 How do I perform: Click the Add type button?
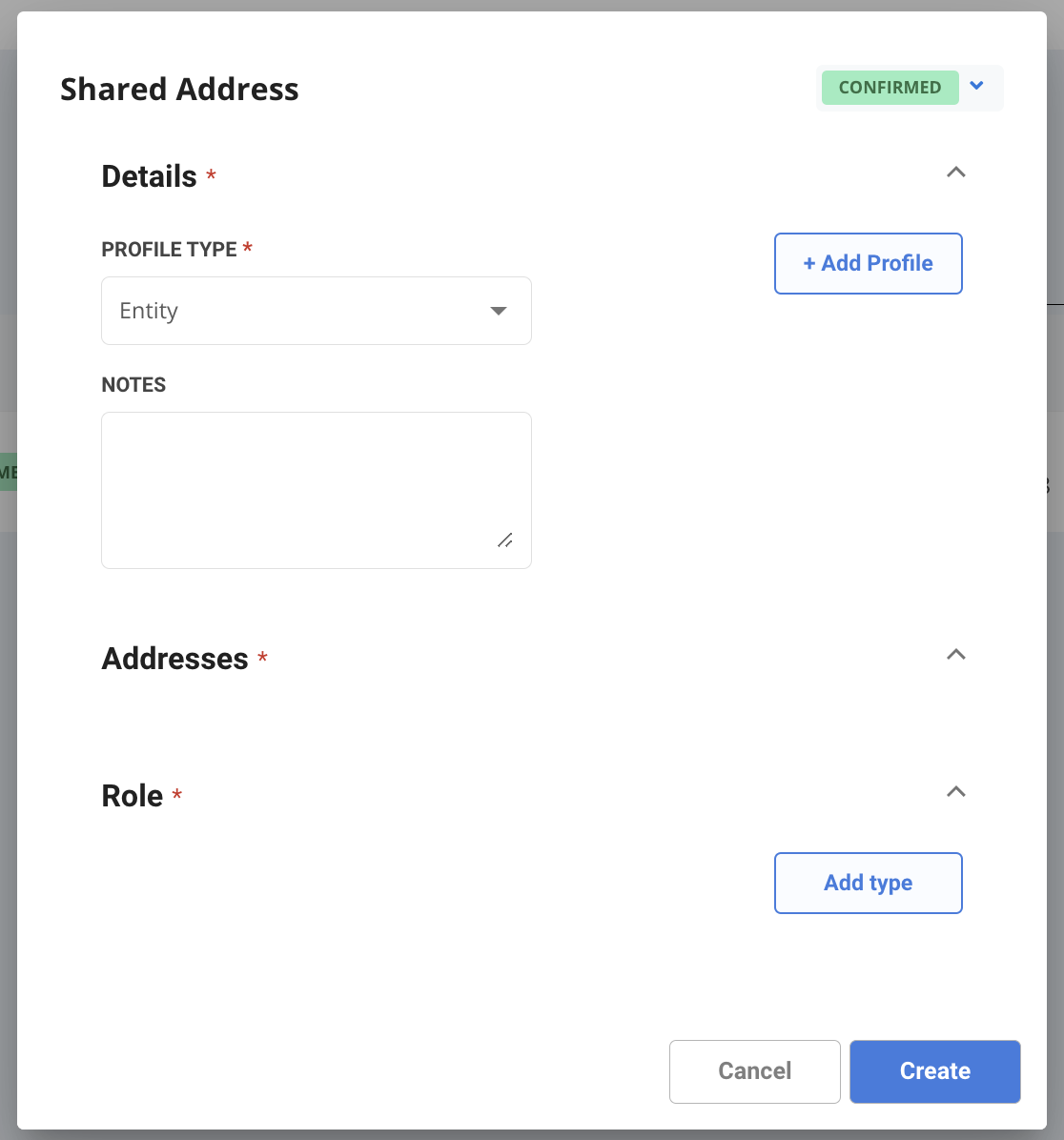coord(869,883)
